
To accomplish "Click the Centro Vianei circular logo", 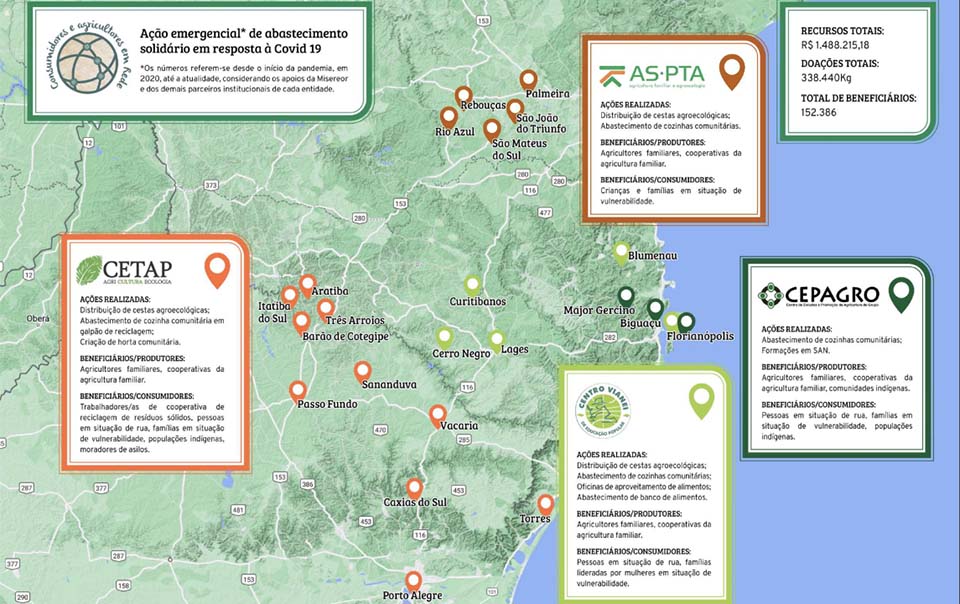I will (603, 411).
